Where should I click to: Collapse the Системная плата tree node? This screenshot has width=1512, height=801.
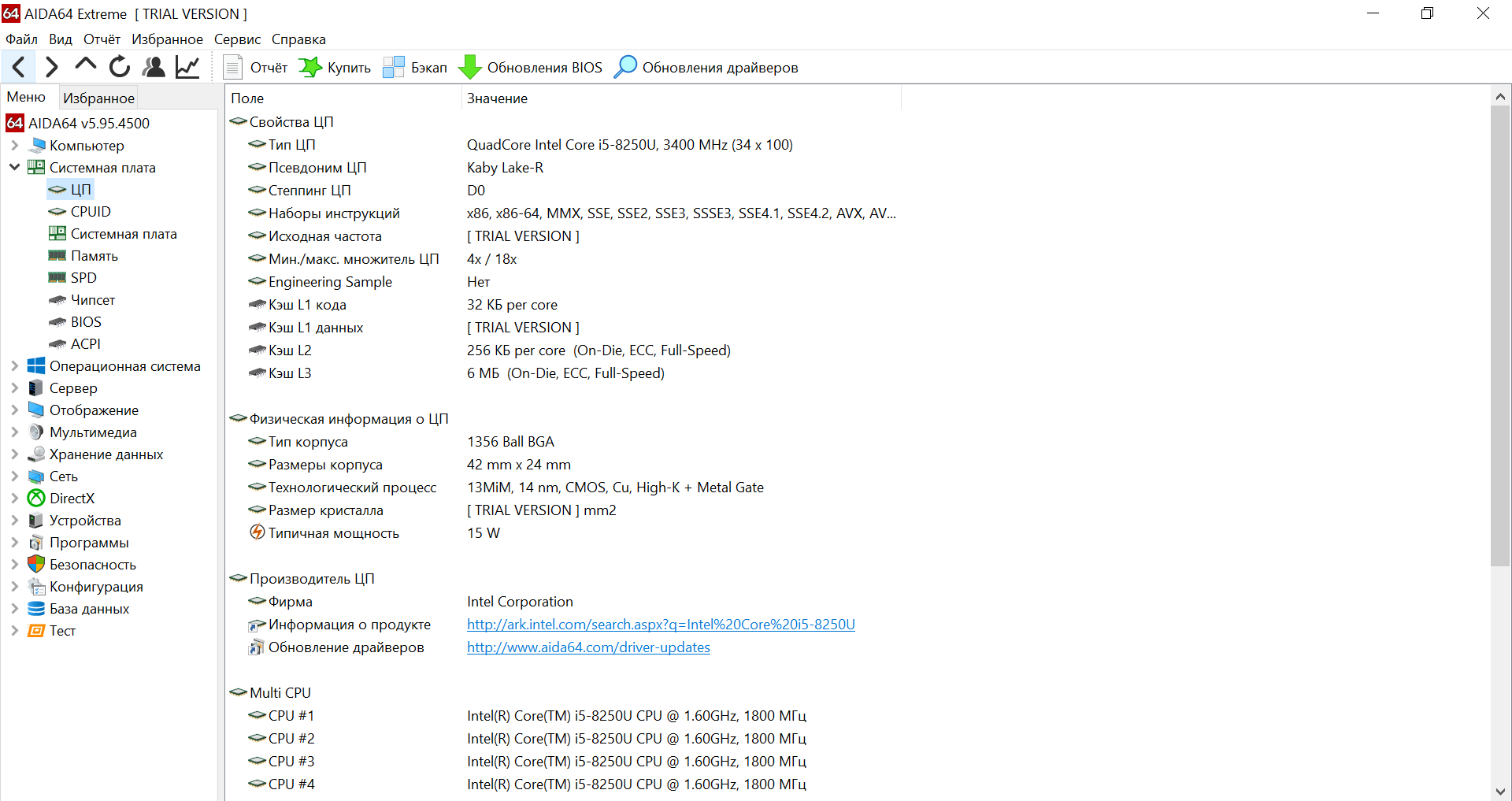(x=14, y=168)
